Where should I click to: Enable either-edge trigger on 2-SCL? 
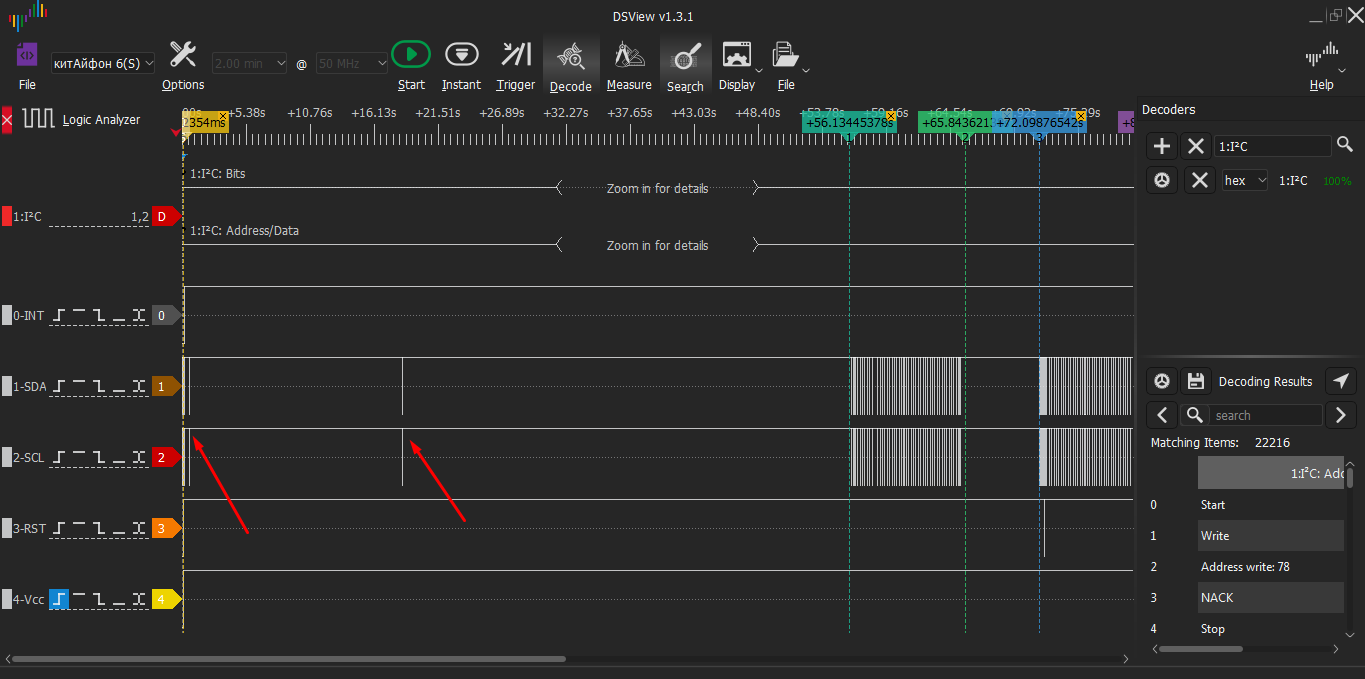click(138, 457)
